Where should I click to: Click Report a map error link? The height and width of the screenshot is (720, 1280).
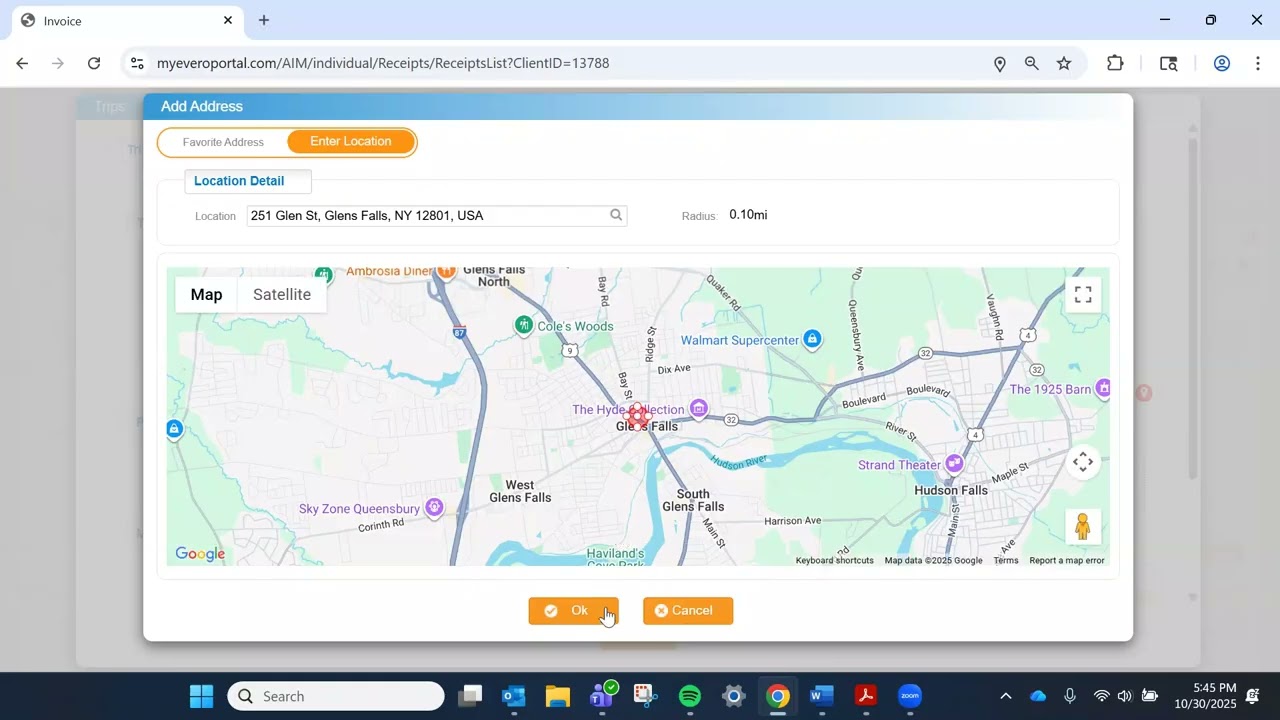pos(1067,561)
